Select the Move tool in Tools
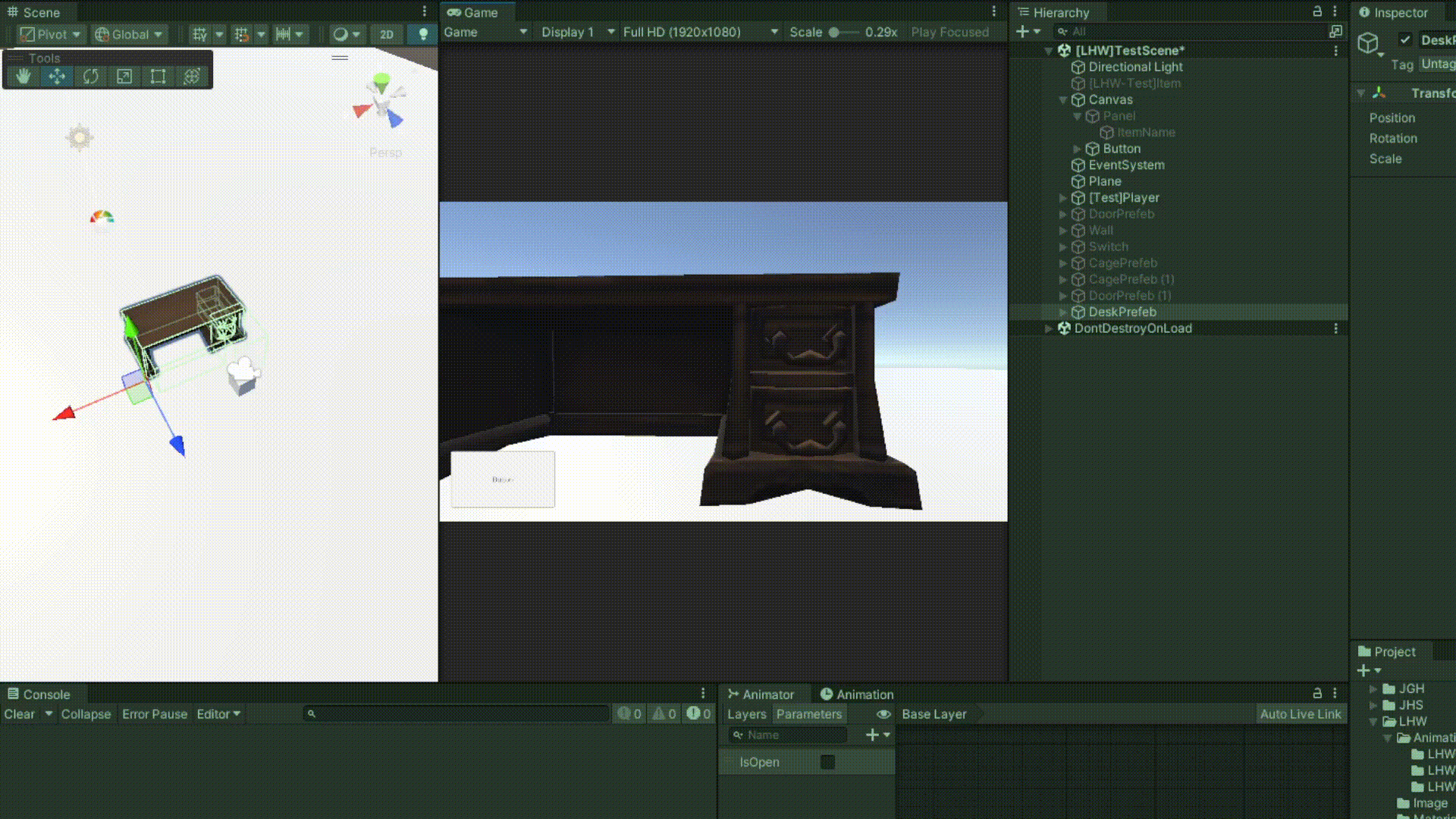The height and width of the screenshot is (819, 1456). tap(57, 76)
